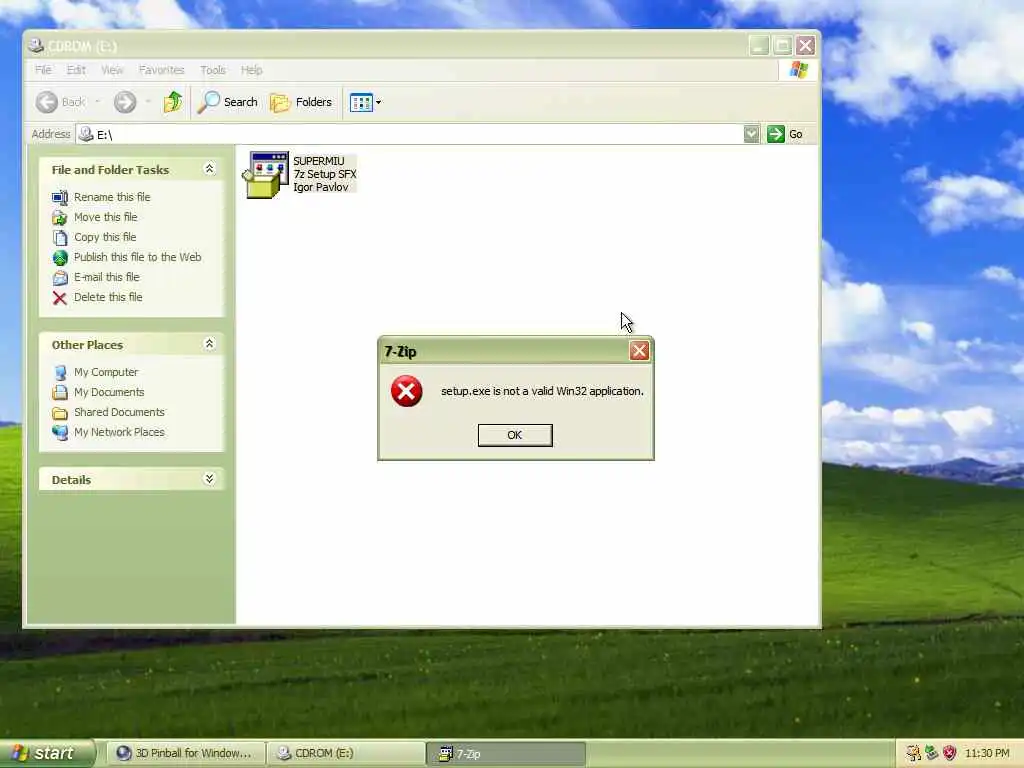
Task: Click the second system tray network icon
Action: click(931, 753)
